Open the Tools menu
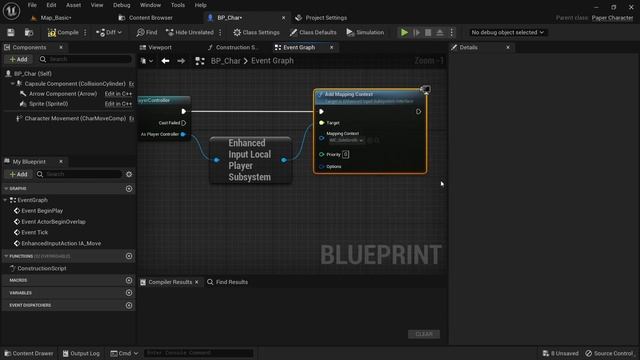Screen dimensions: 640x360 (x=178, y=5)
